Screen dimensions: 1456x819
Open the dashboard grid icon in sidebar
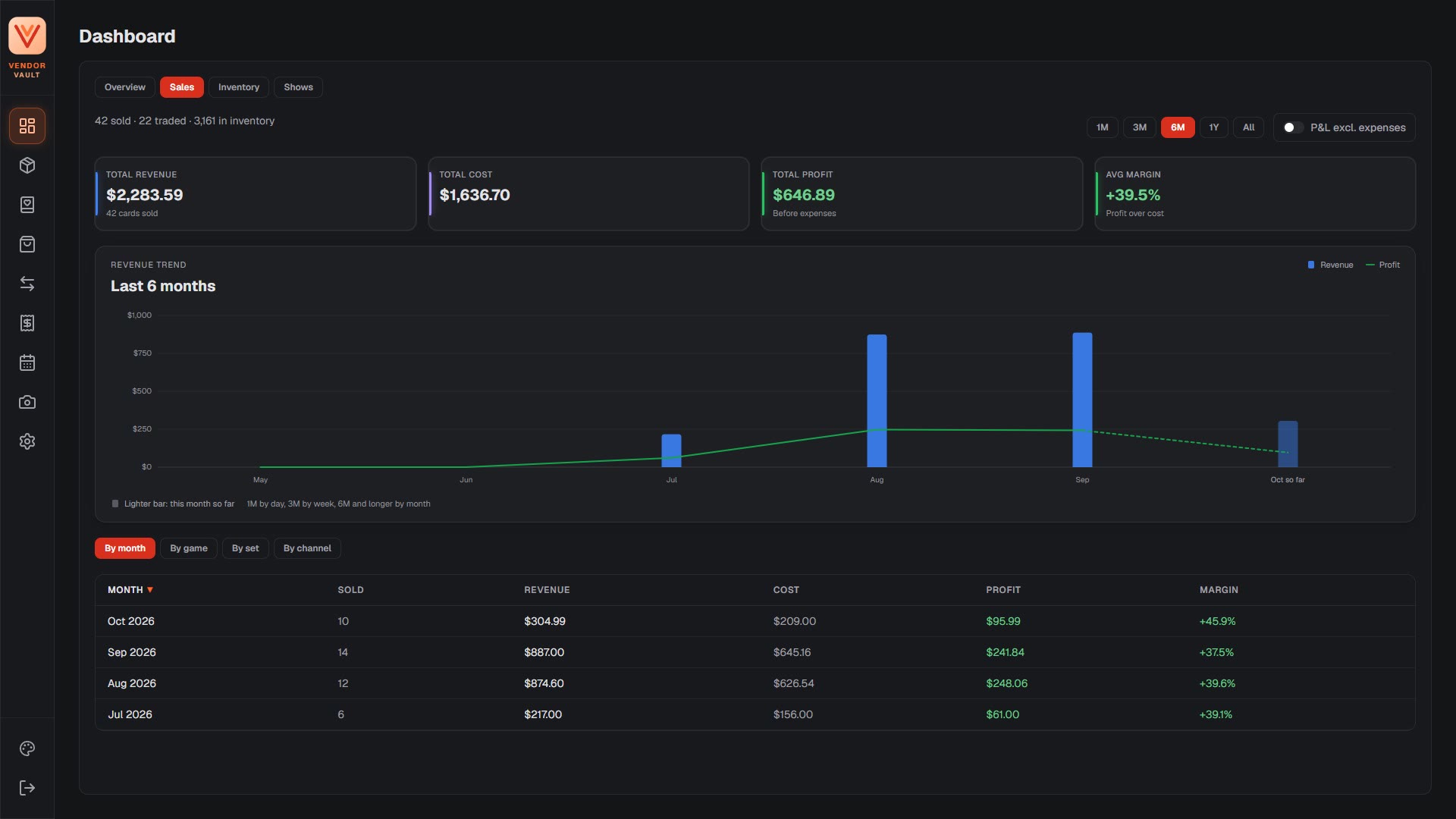pyautogui.click(x=27, y=126)
